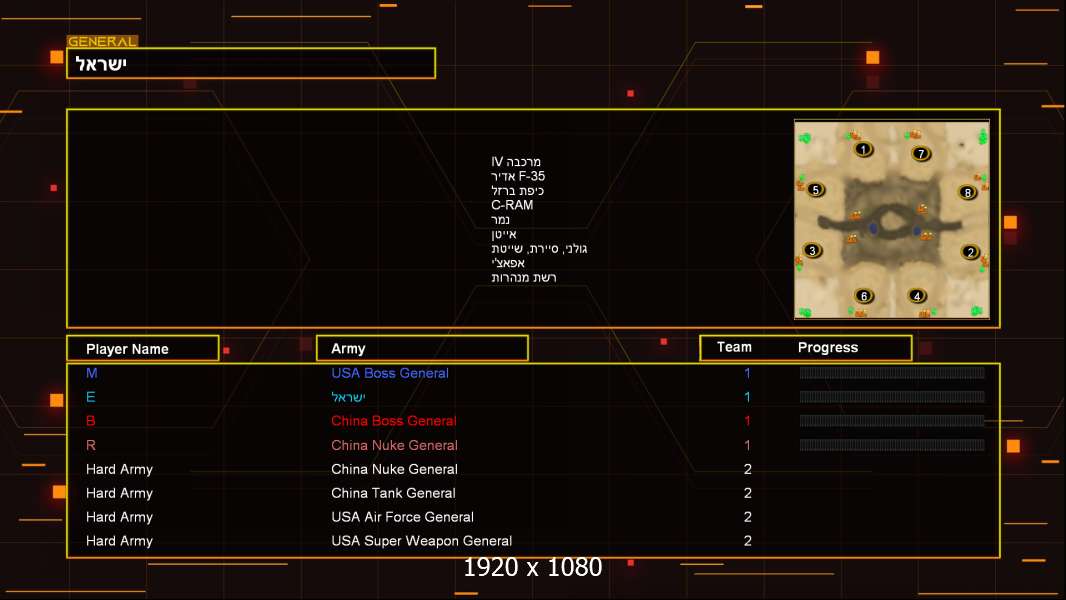Click team number 1 in E's row
1066x600 pixels.
747,397
